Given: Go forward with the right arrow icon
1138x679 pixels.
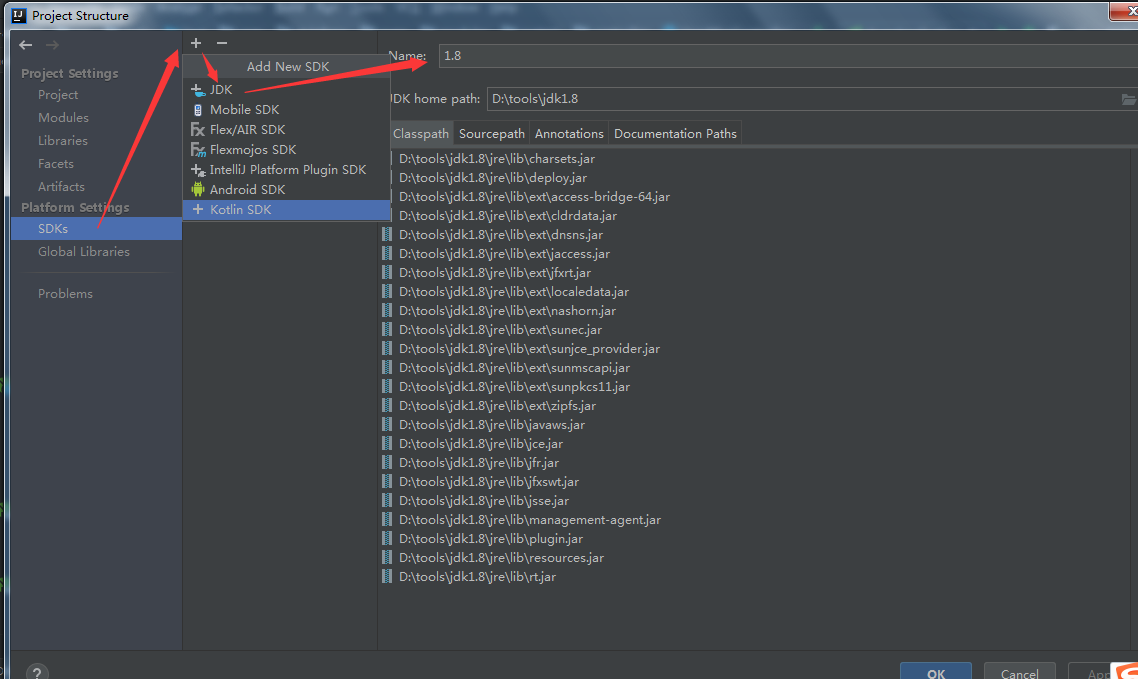Looking at the screenshot, I should pos(52,45).
